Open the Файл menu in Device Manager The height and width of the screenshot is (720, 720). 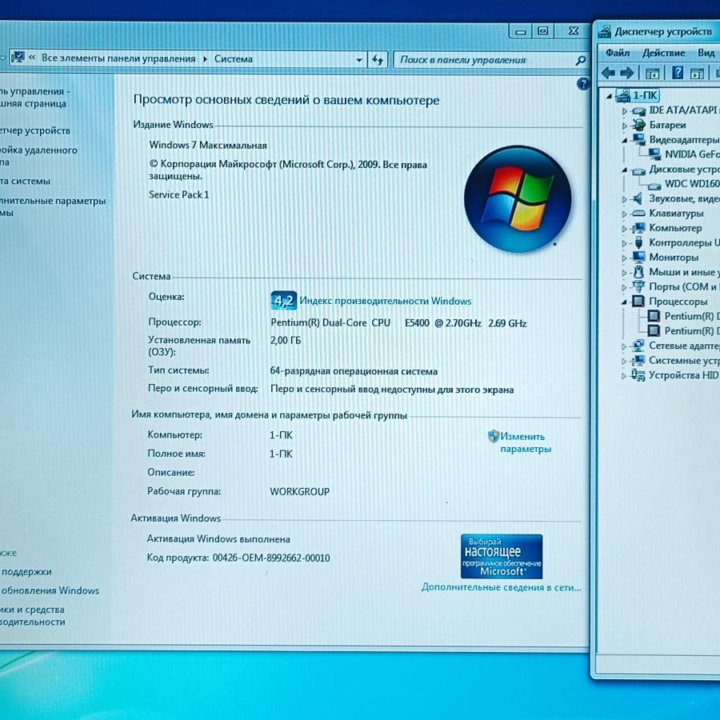617,52
